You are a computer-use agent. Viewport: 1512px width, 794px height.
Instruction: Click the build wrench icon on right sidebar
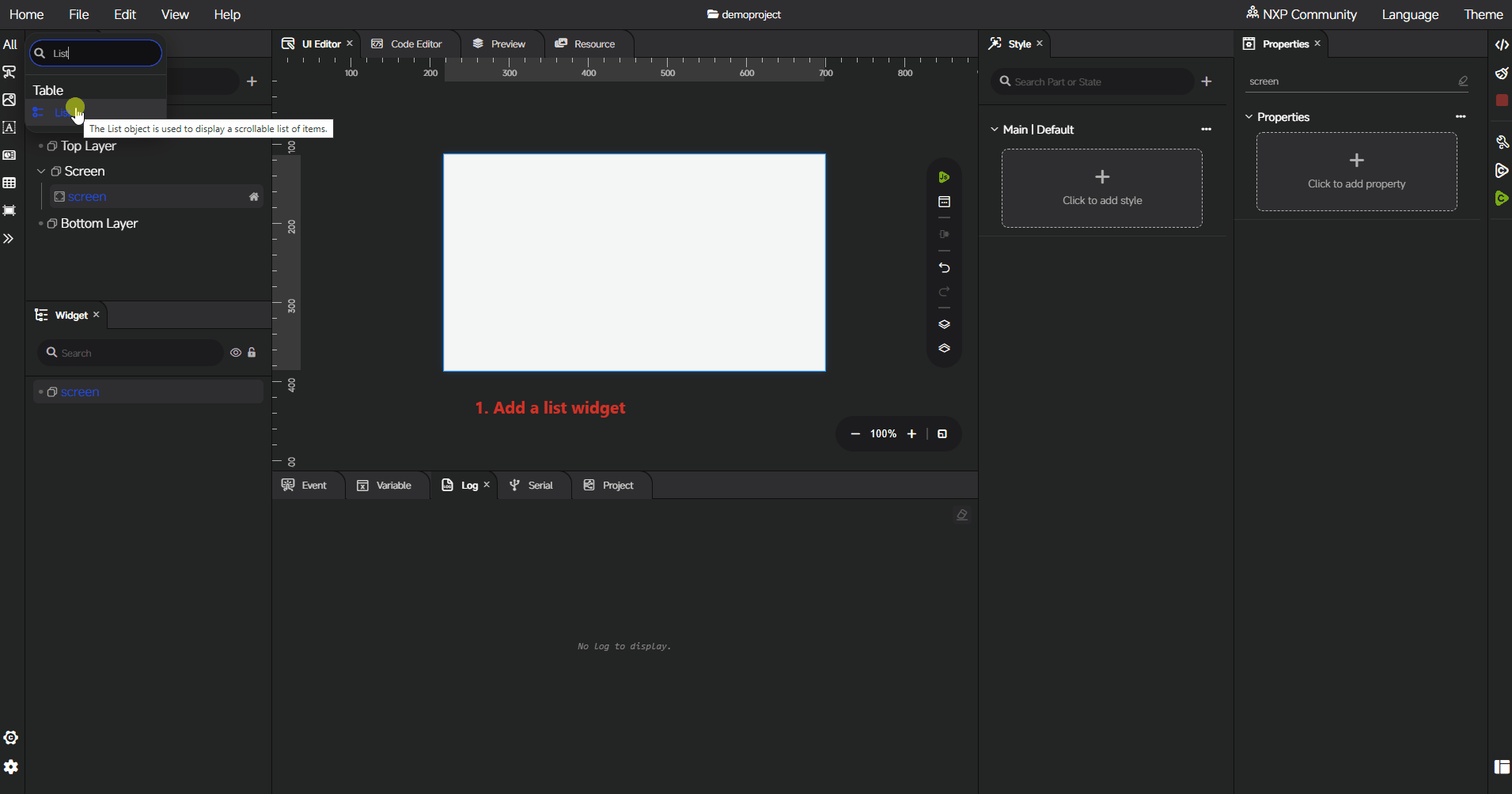(x=1502, y=142)
